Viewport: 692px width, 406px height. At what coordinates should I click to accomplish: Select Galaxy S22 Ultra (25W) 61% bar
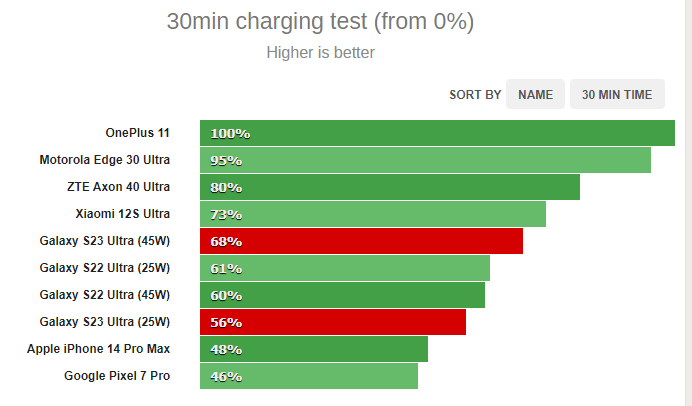click(x=345, y=268)
